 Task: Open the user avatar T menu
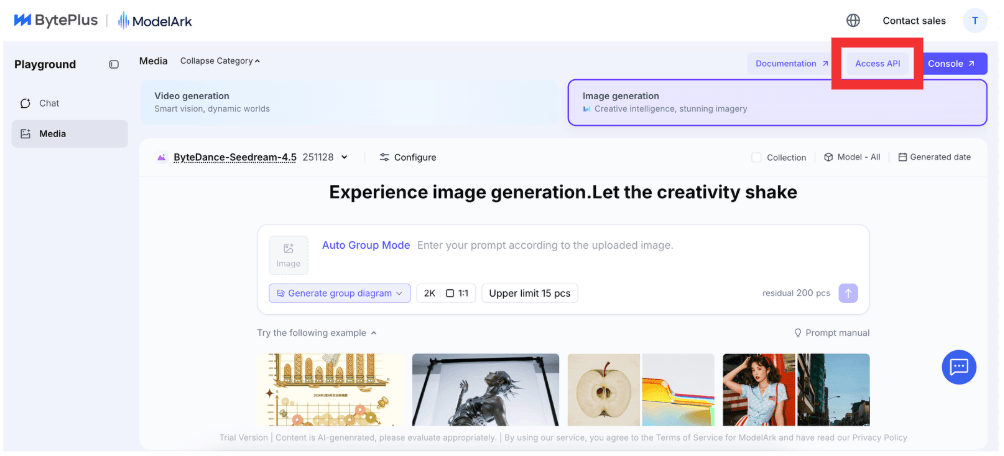point(974,20)
